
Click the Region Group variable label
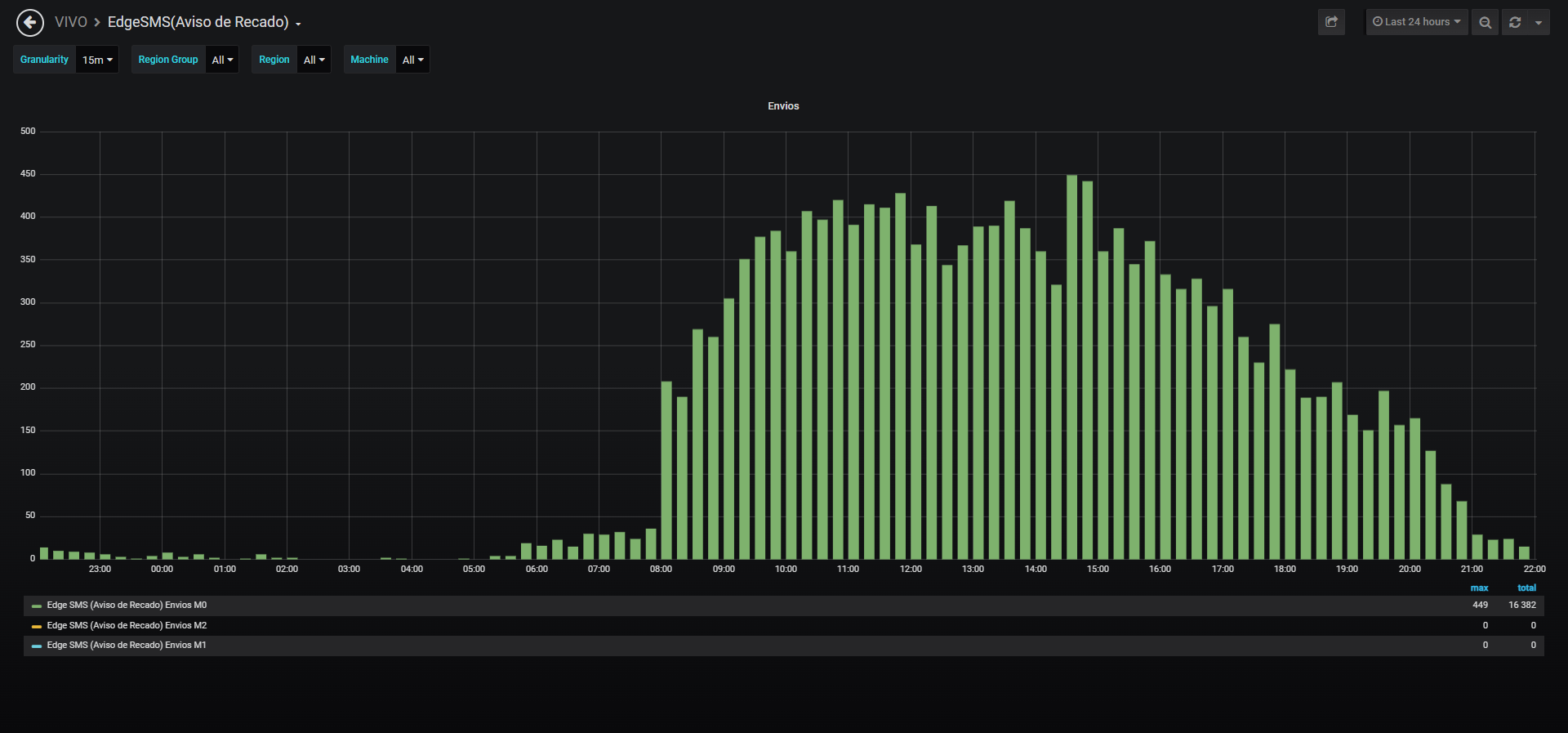point(168,60)
